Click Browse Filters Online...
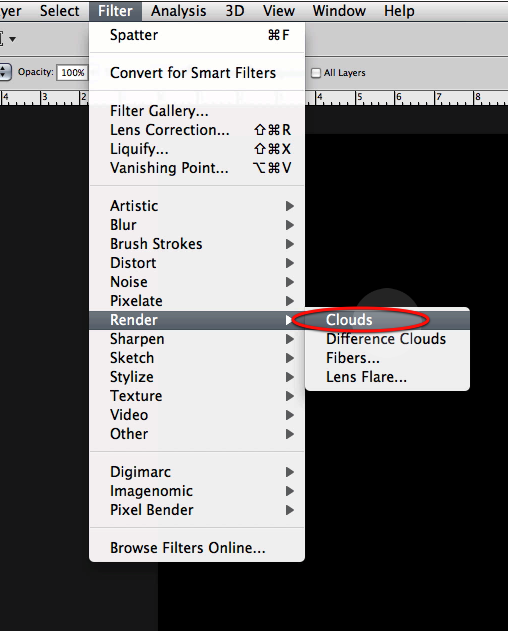508x631 pixels. [197, 548]
